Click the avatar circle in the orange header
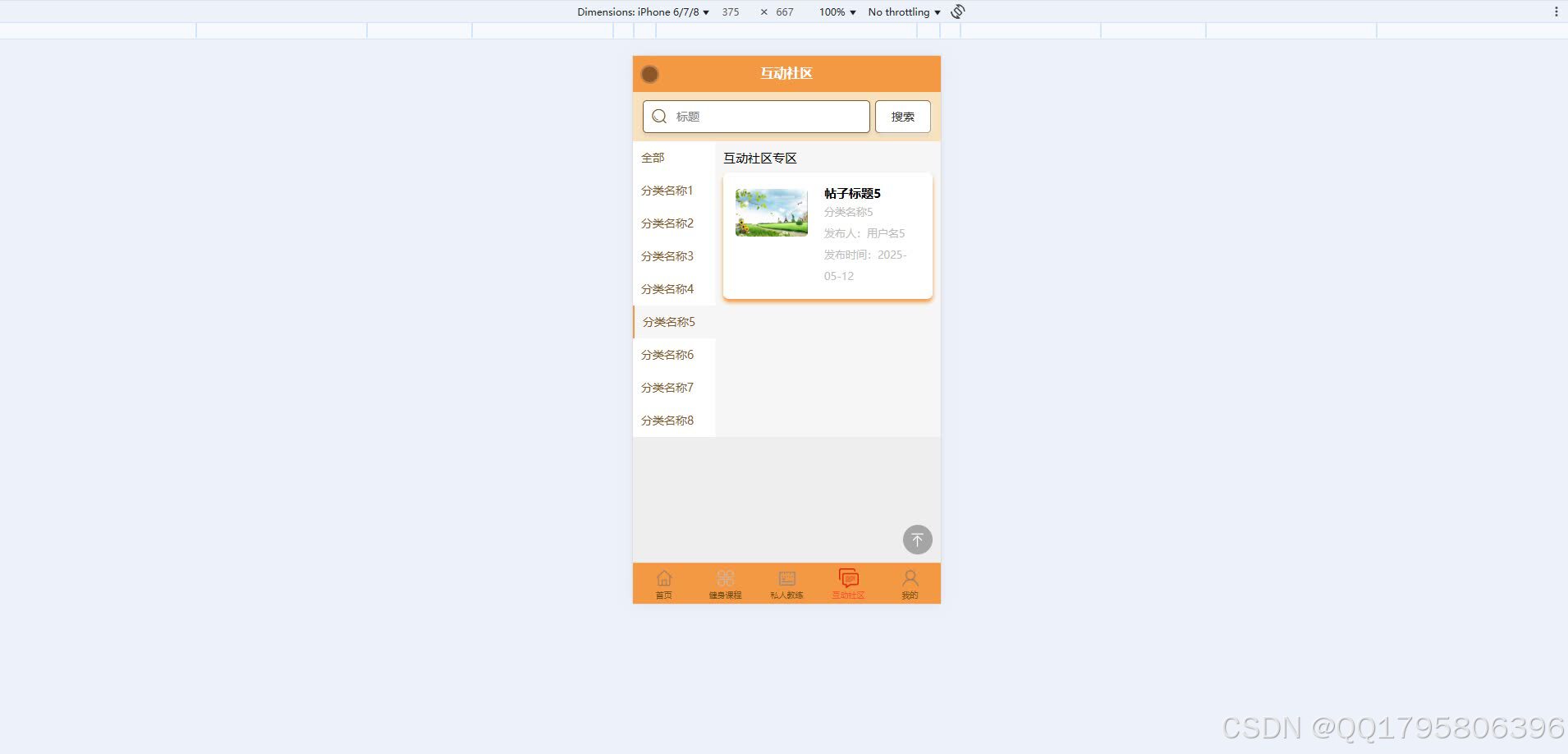 tap(649, 74)
